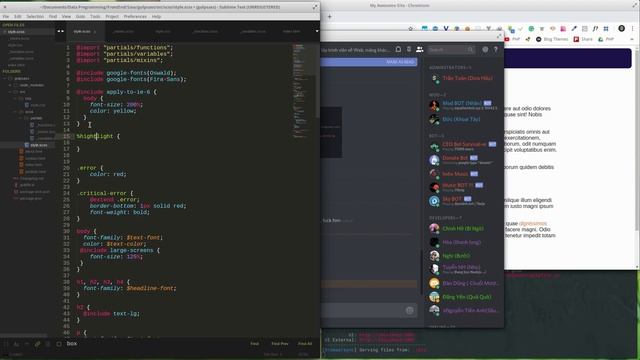
Task: Open the Selection menu
Action: [35, 17]
